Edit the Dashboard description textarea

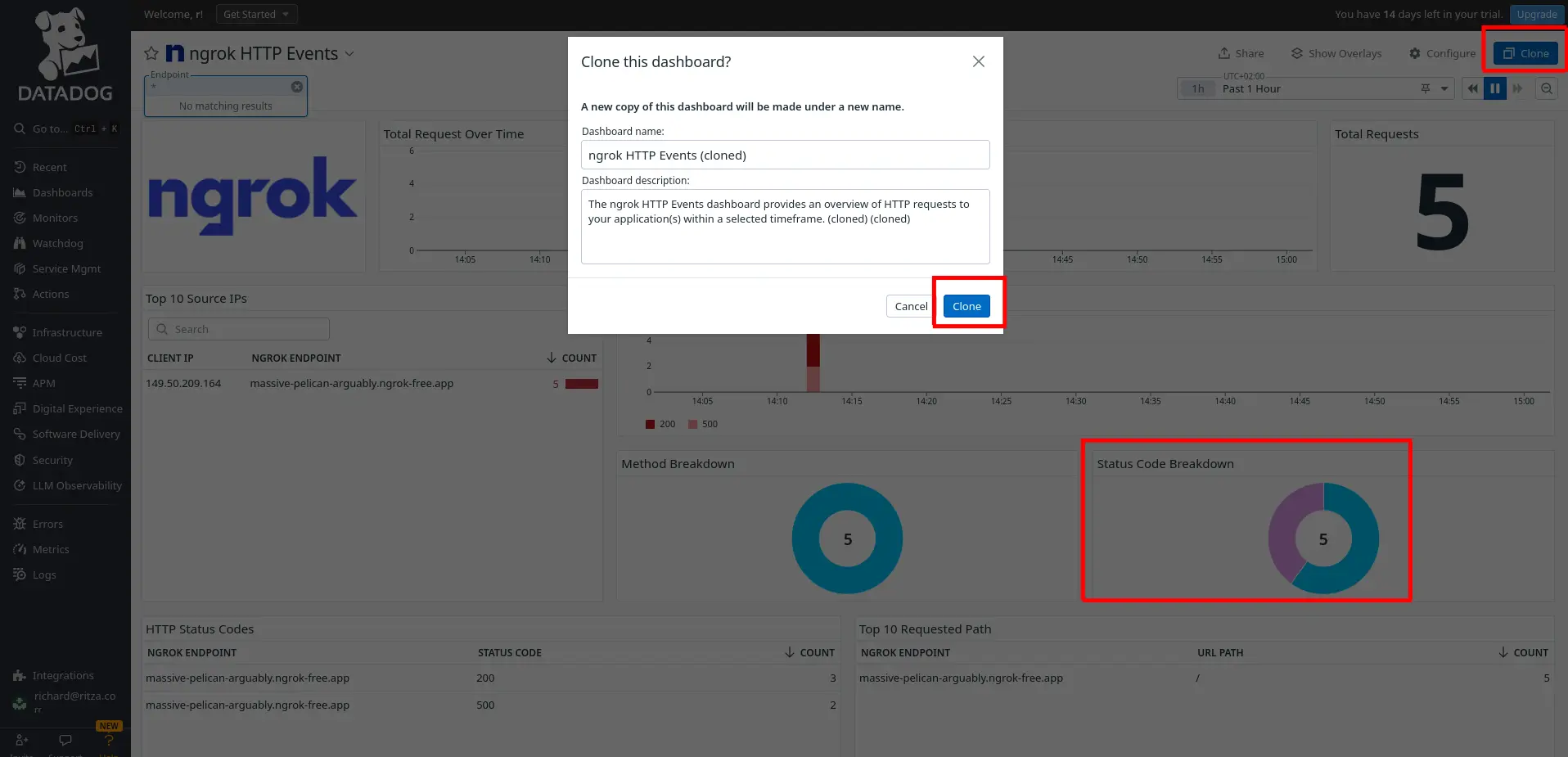pyautogui.click(x=786, y=227)
